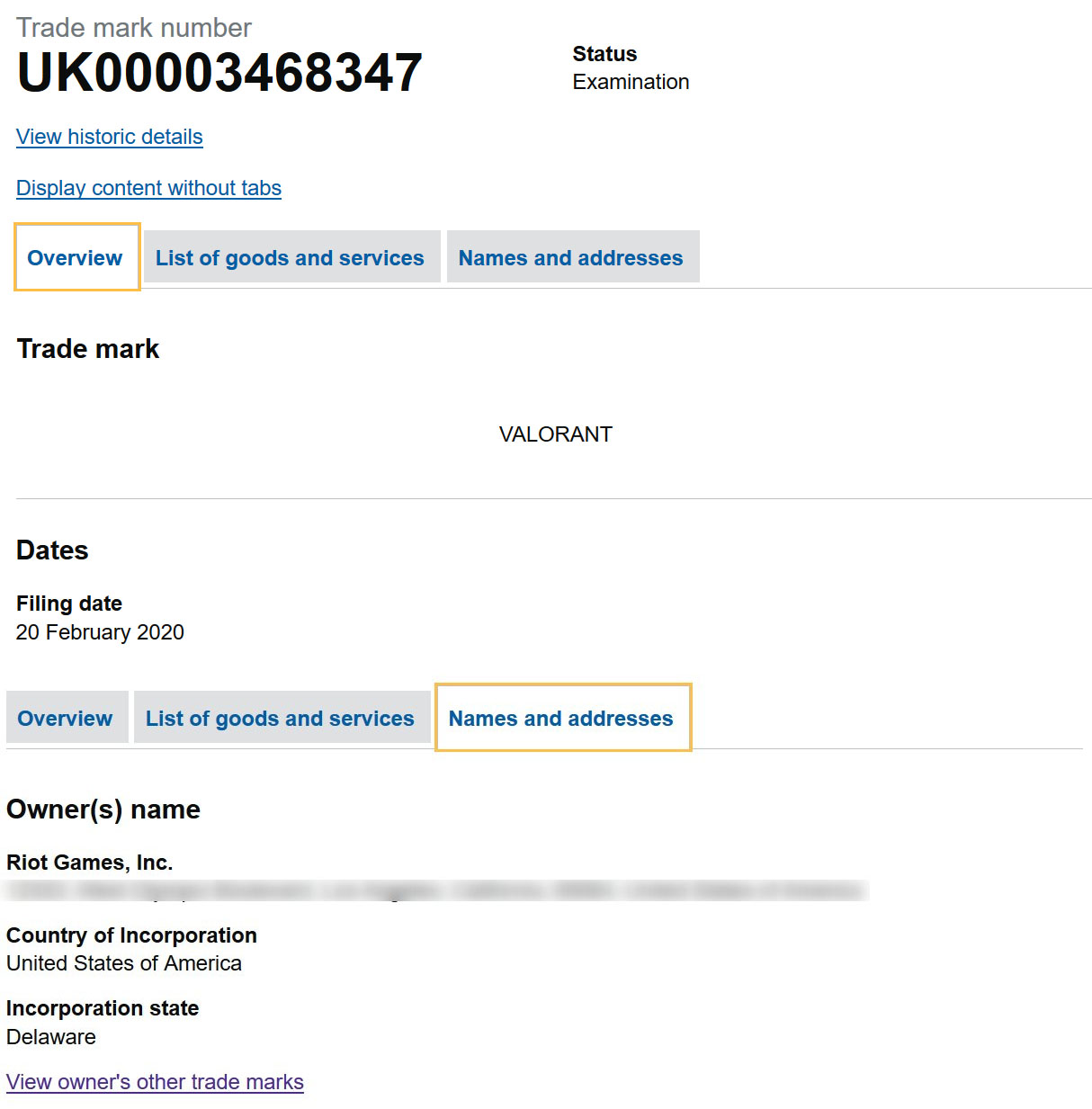1092x1109 pixels.
Task: Click the United States of America value
Action: tap(124, 963)
